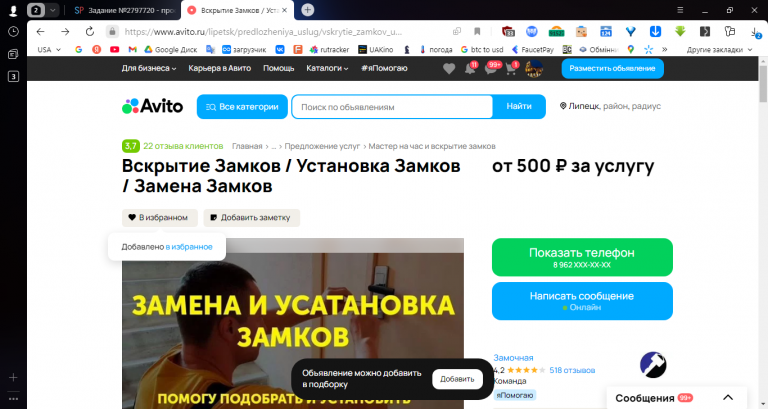Image resolution: width=768 pixels, height=409 pixels.
Task: Open the rutracker bookmark
Action: 329,49
